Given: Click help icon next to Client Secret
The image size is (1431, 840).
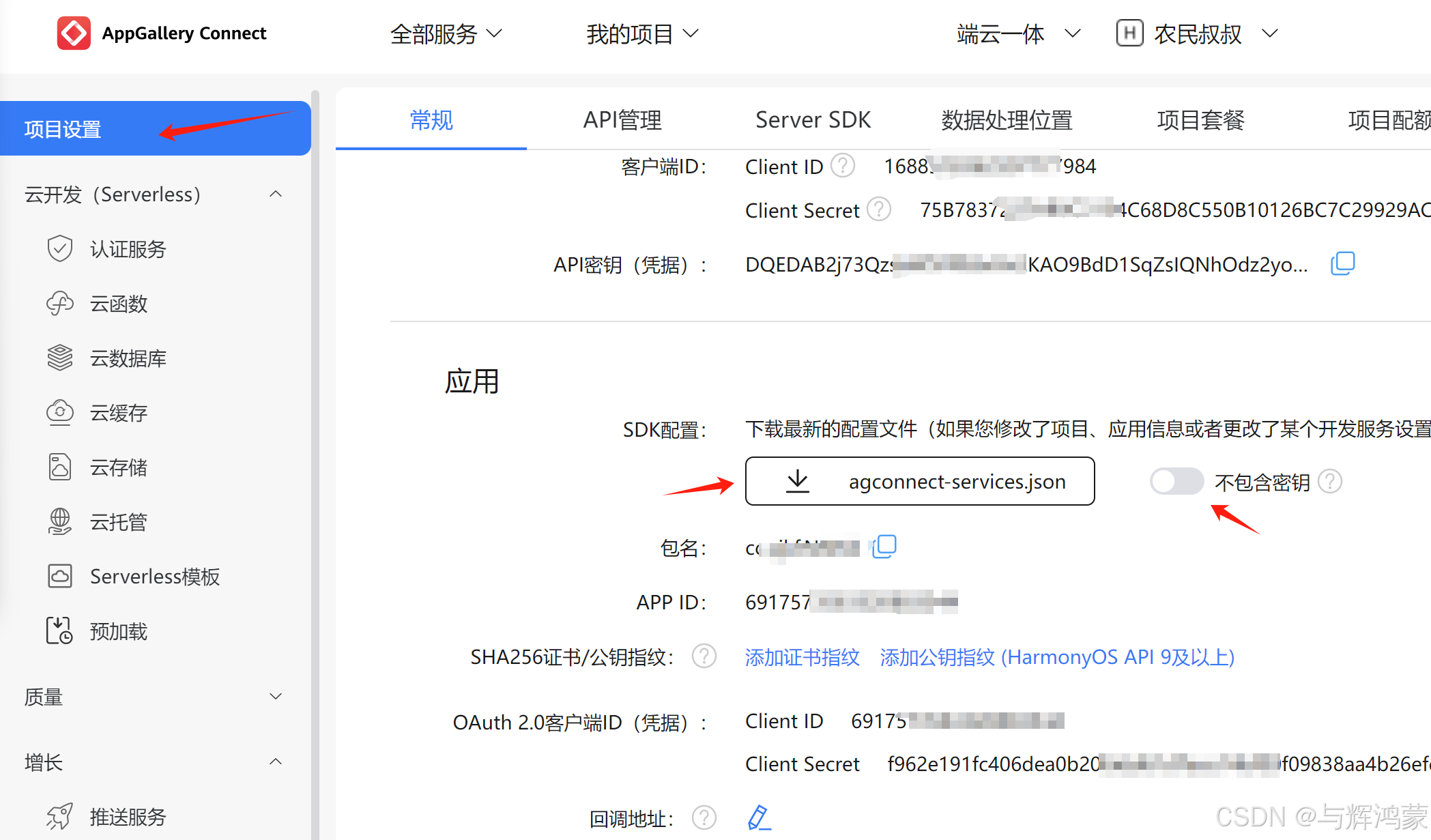Looking at the screenshot, I should (x=879, y=209).
